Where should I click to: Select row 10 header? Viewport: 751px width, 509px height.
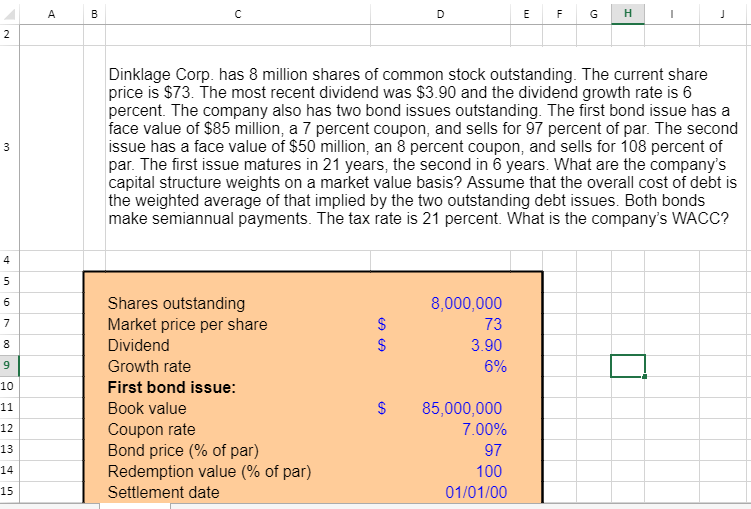[x=9, y=387]
